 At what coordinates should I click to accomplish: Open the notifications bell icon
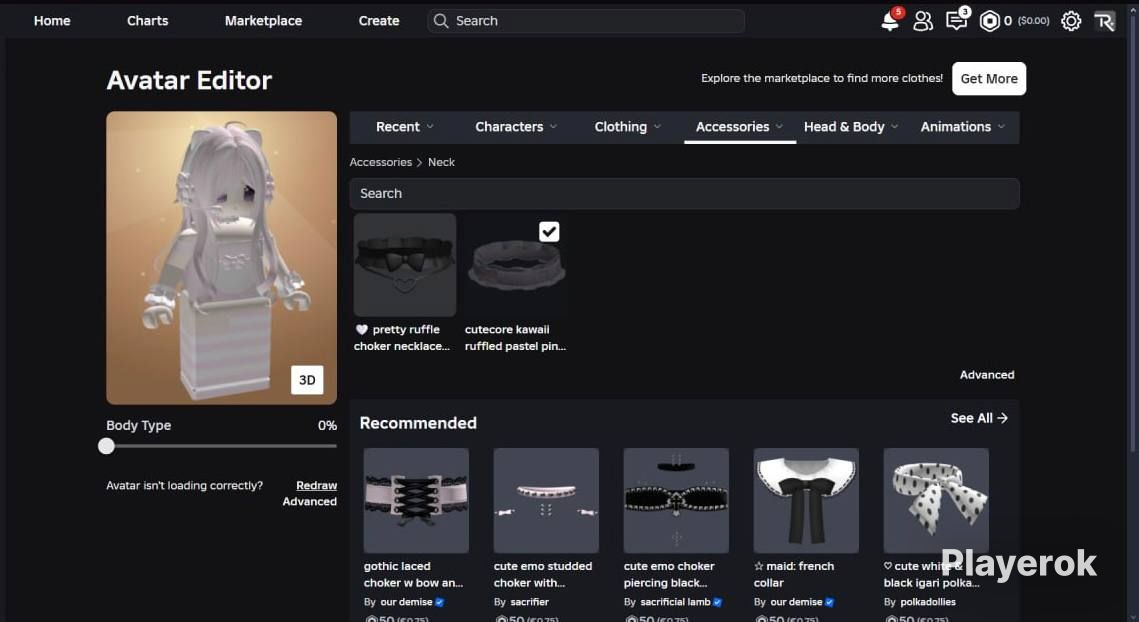pyautogui.click(x=890, y=20)
